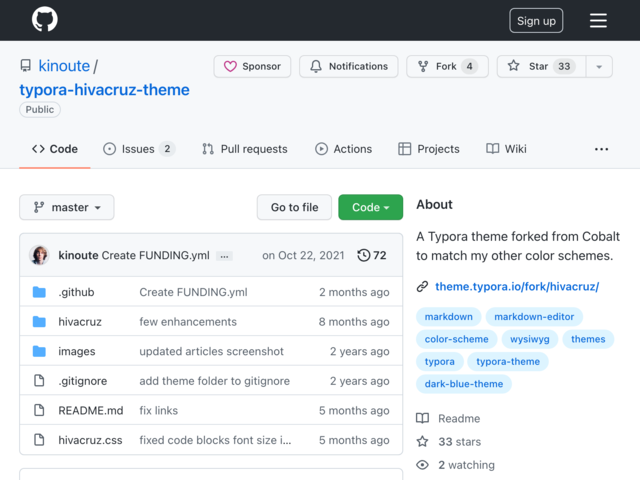Click the kinoute avatar in latest commit

(40, 256)
